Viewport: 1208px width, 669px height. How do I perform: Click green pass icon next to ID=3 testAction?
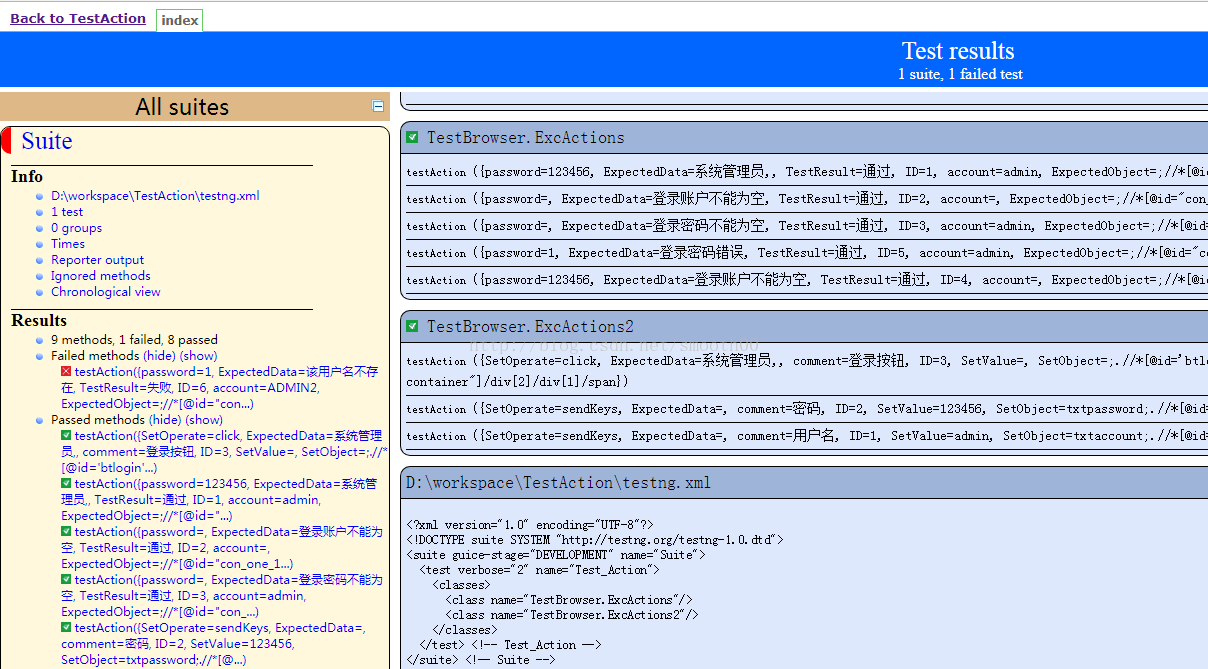tap(66, 579)
